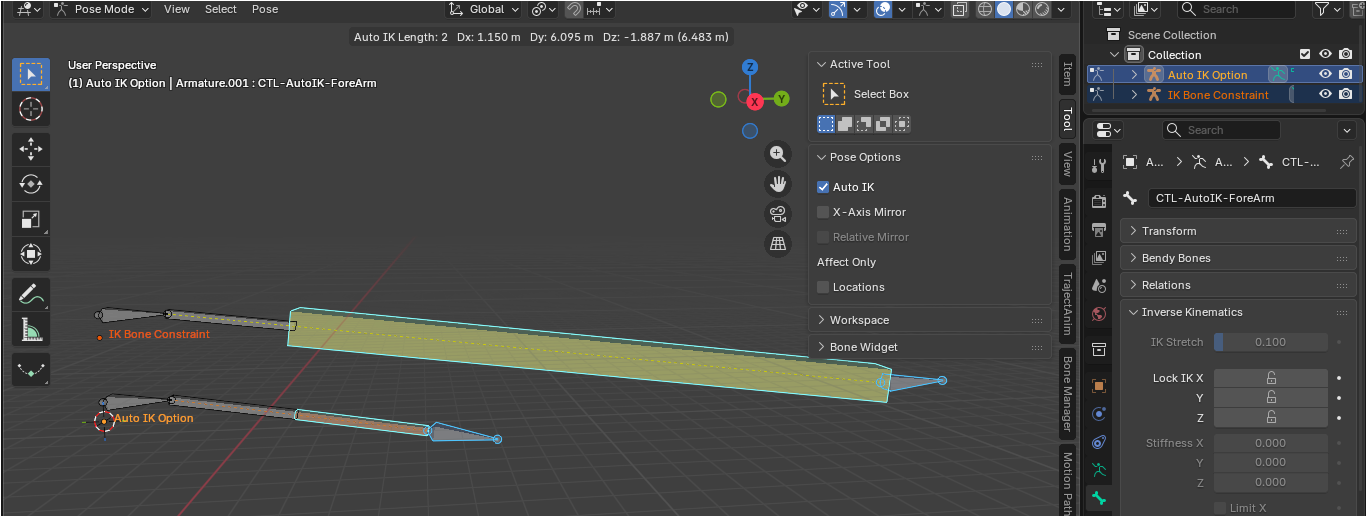Expand the Bone Widget panel

[929, 347]
